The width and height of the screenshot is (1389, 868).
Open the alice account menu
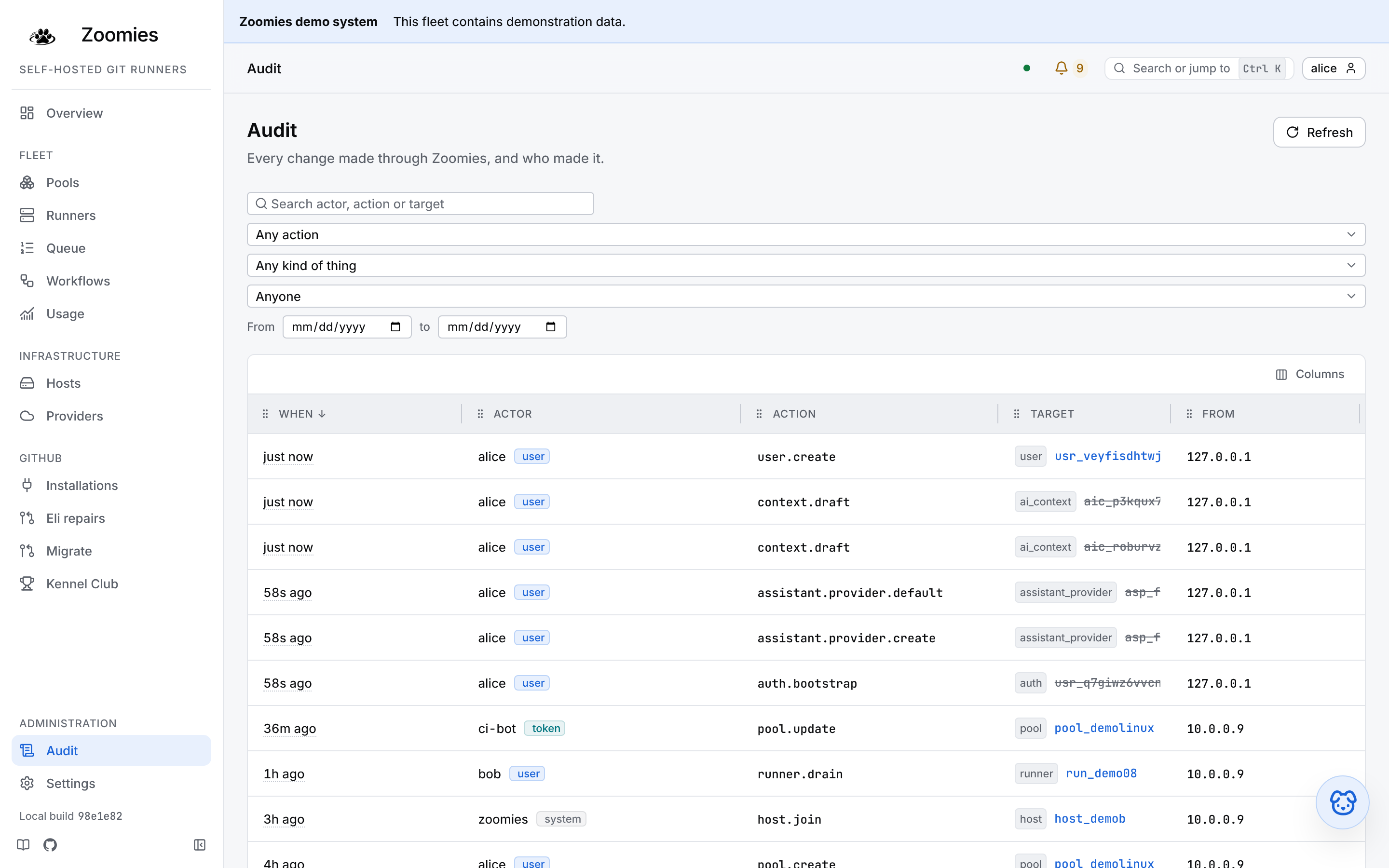[1334, 68]
